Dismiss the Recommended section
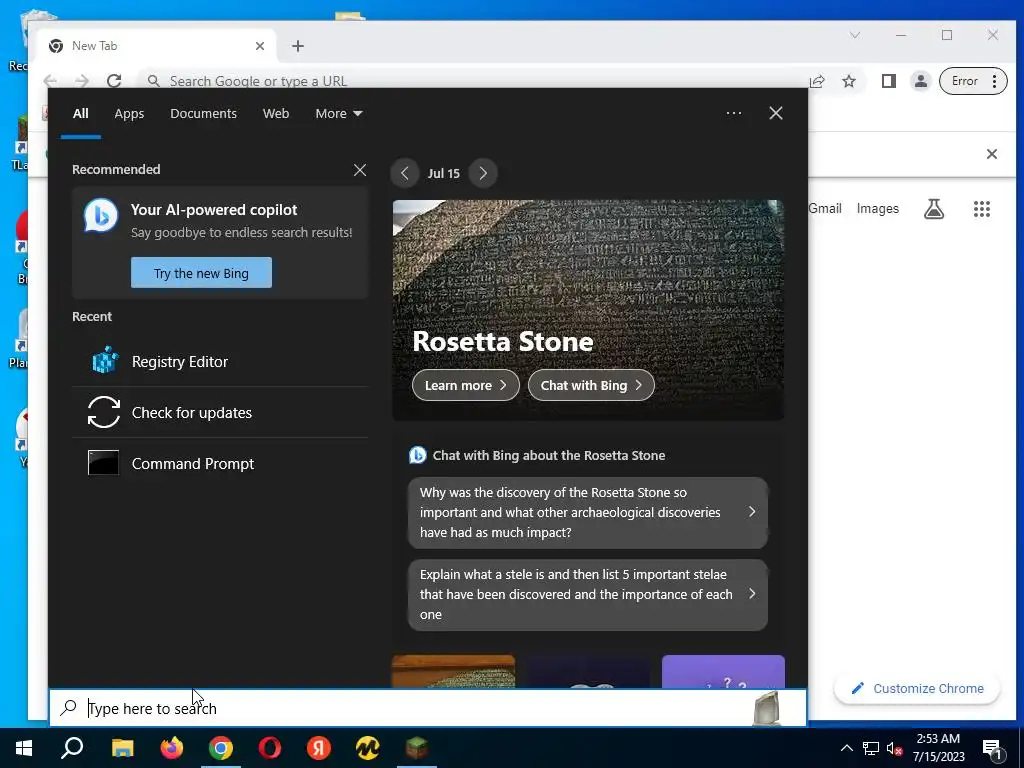1024x768 pixels. pyautogui.click(x=360, y=170)
